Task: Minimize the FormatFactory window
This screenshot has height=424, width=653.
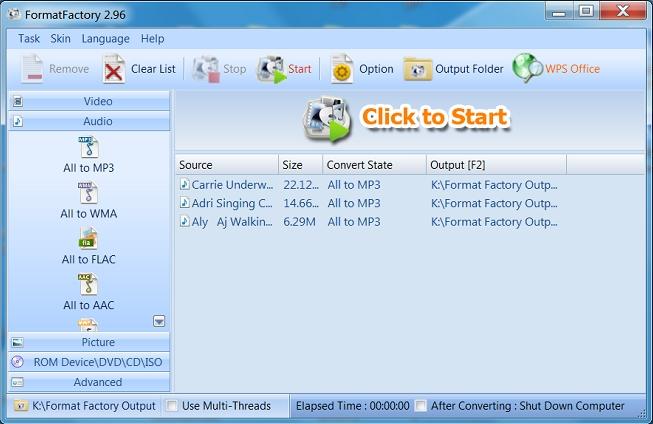Action: (558, 12)
